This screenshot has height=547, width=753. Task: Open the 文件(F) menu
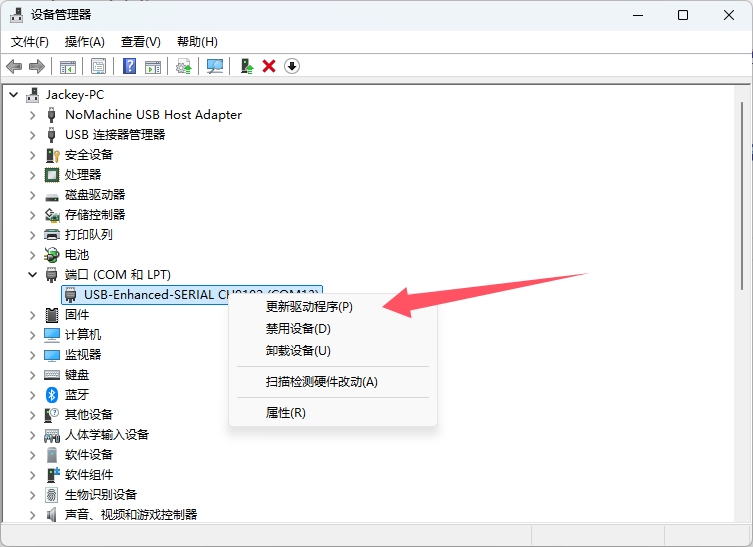click(x=29, y=41)
